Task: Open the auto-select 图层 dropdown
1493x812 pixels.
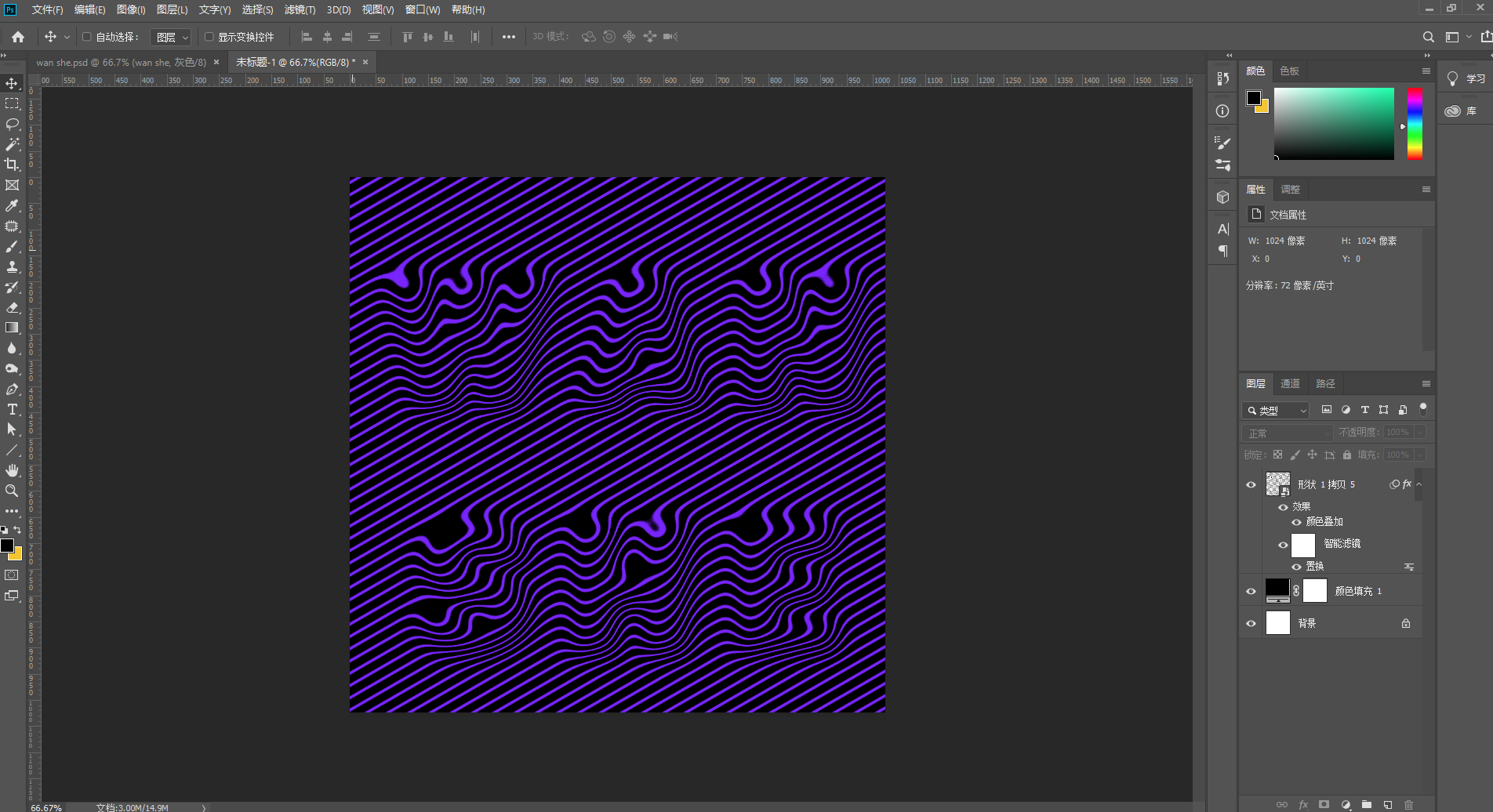Action: pos(170,37)
